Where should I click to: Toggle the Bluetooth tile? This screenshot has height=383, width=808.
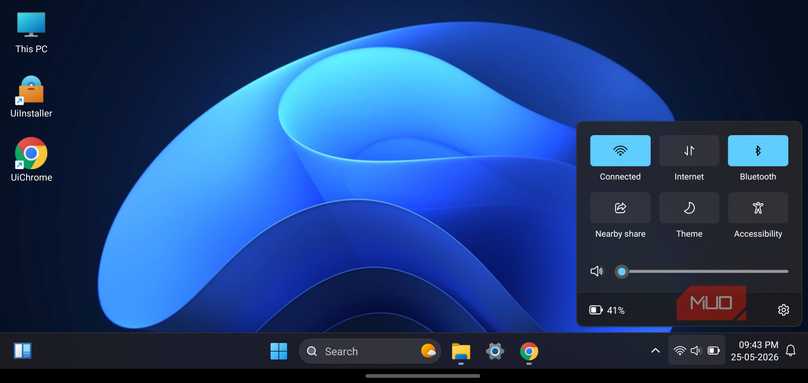pyautogui.click(x=758, y=151)
